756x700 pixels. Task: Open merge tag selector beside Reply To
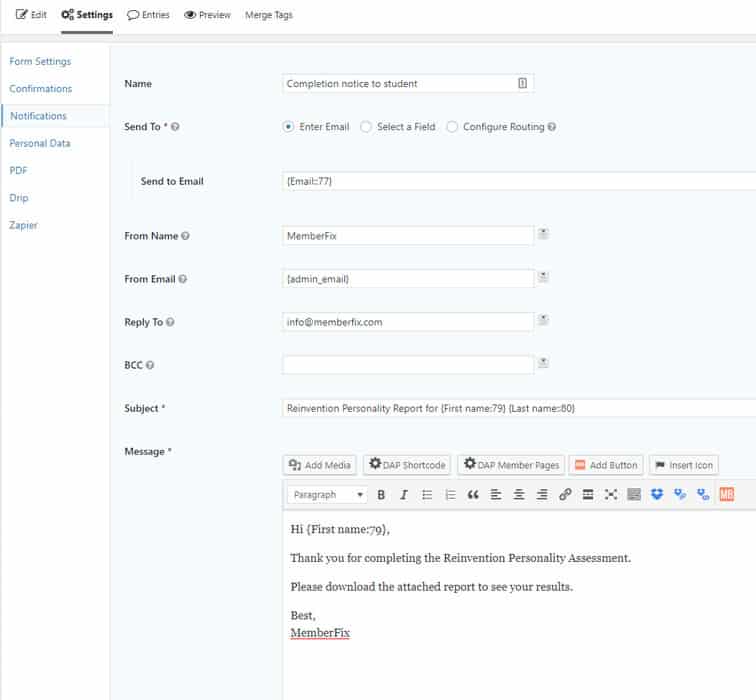click(x=543, y=320)
